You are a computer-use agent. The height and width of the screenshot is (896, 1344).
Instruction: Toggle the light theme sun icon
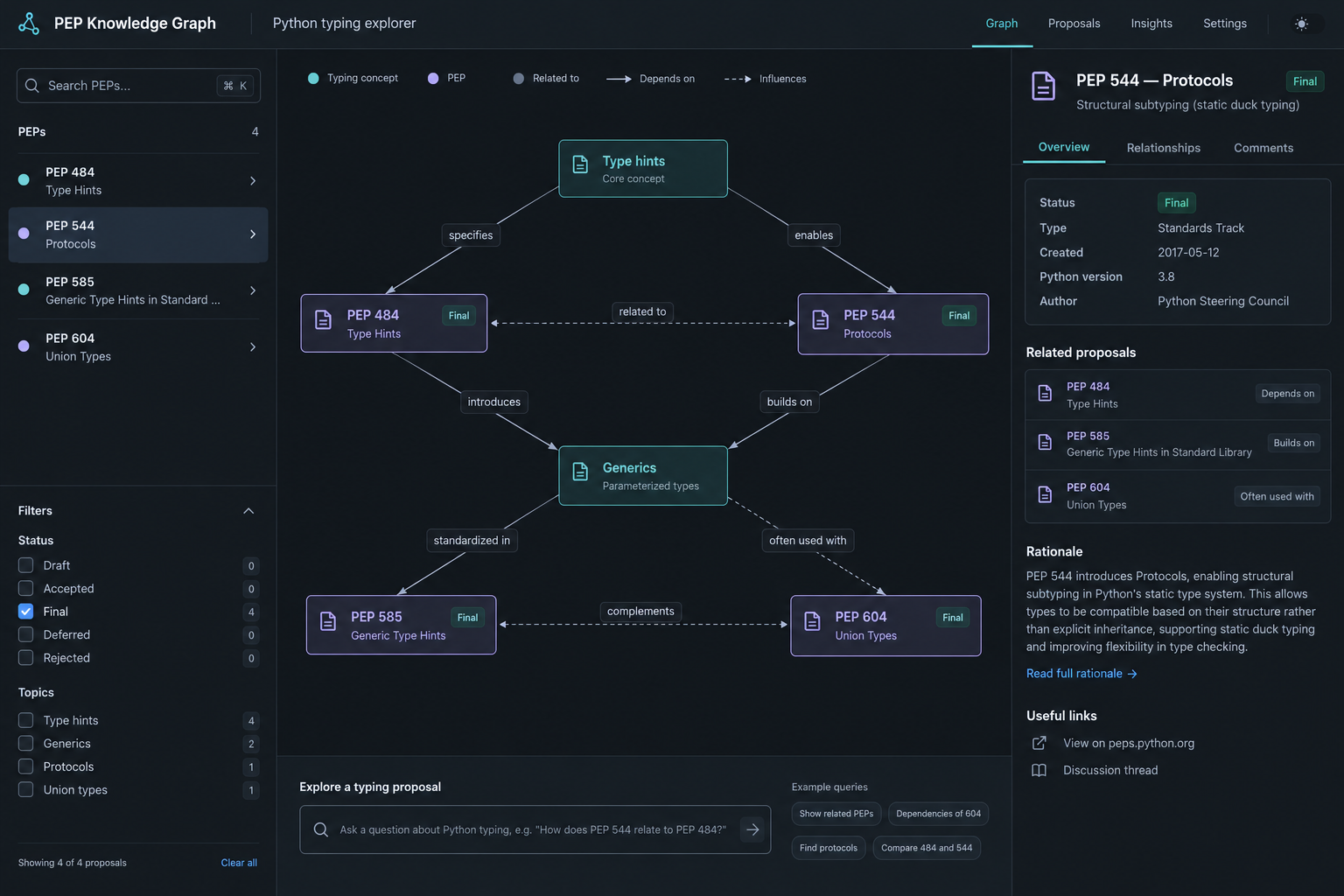point(1301,24)
